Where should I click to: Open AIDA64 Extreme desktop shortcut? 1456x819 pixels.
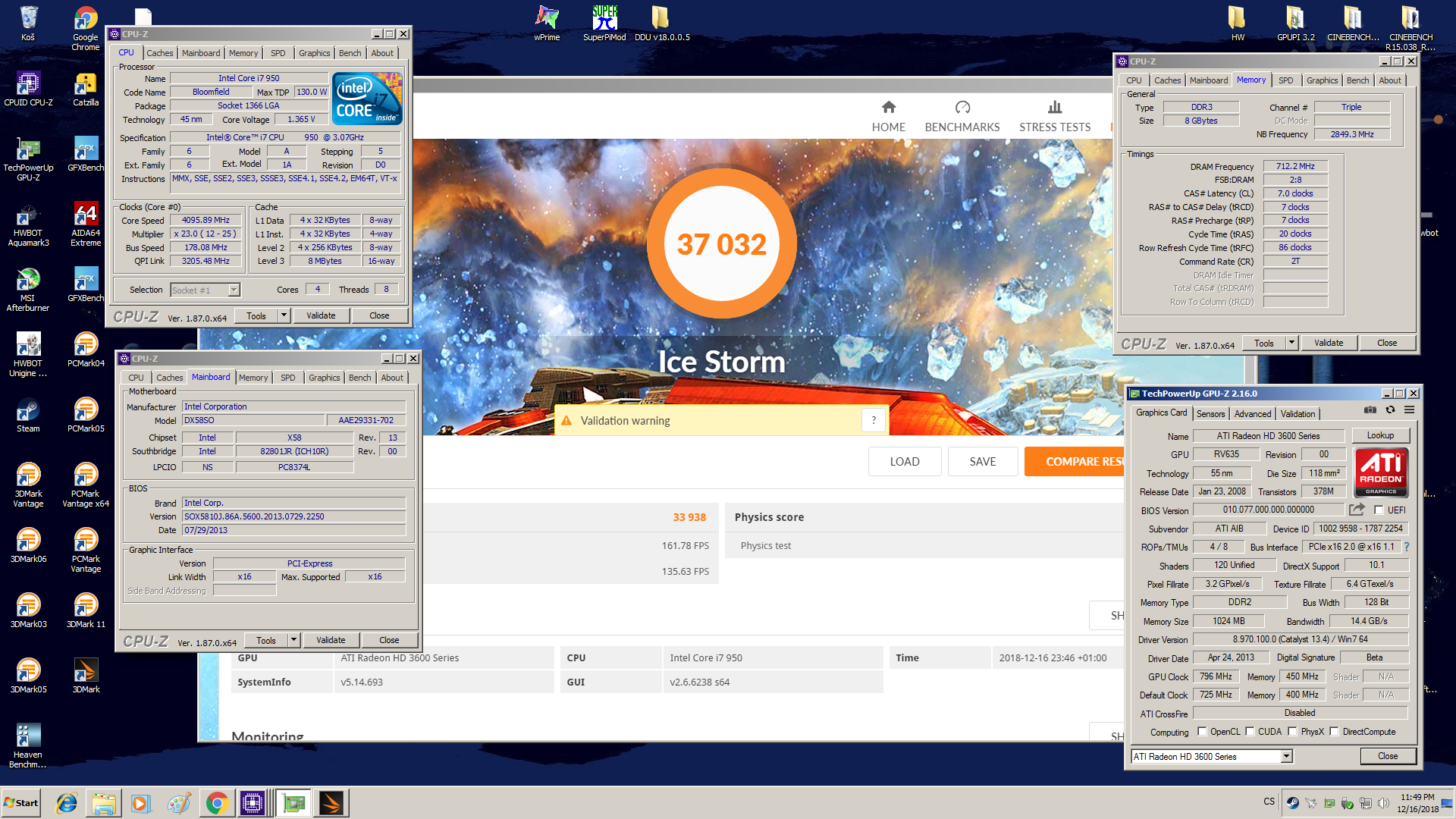coord(86,224)
